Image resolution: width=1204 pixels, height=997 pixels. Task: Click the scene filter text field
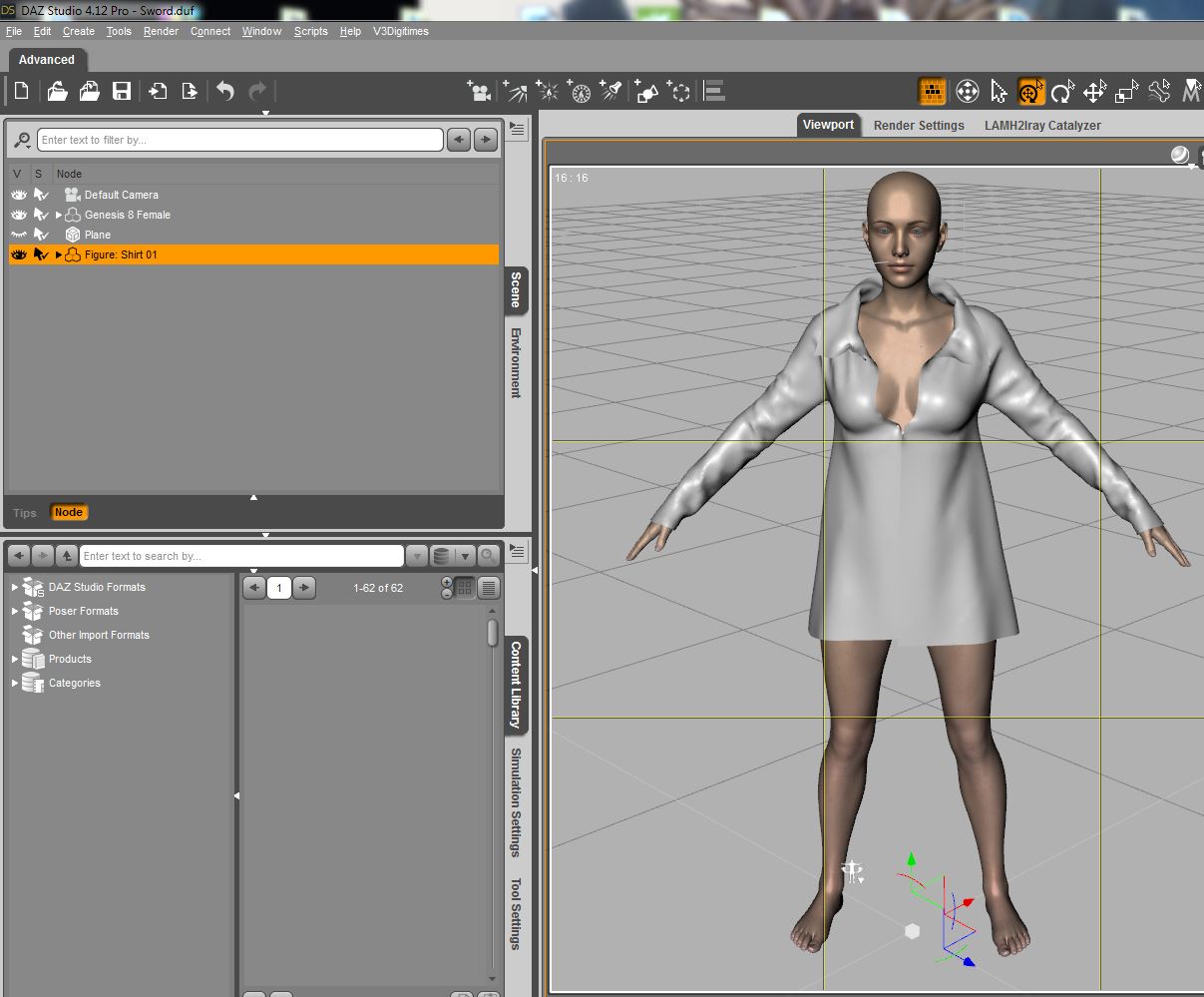239,140
